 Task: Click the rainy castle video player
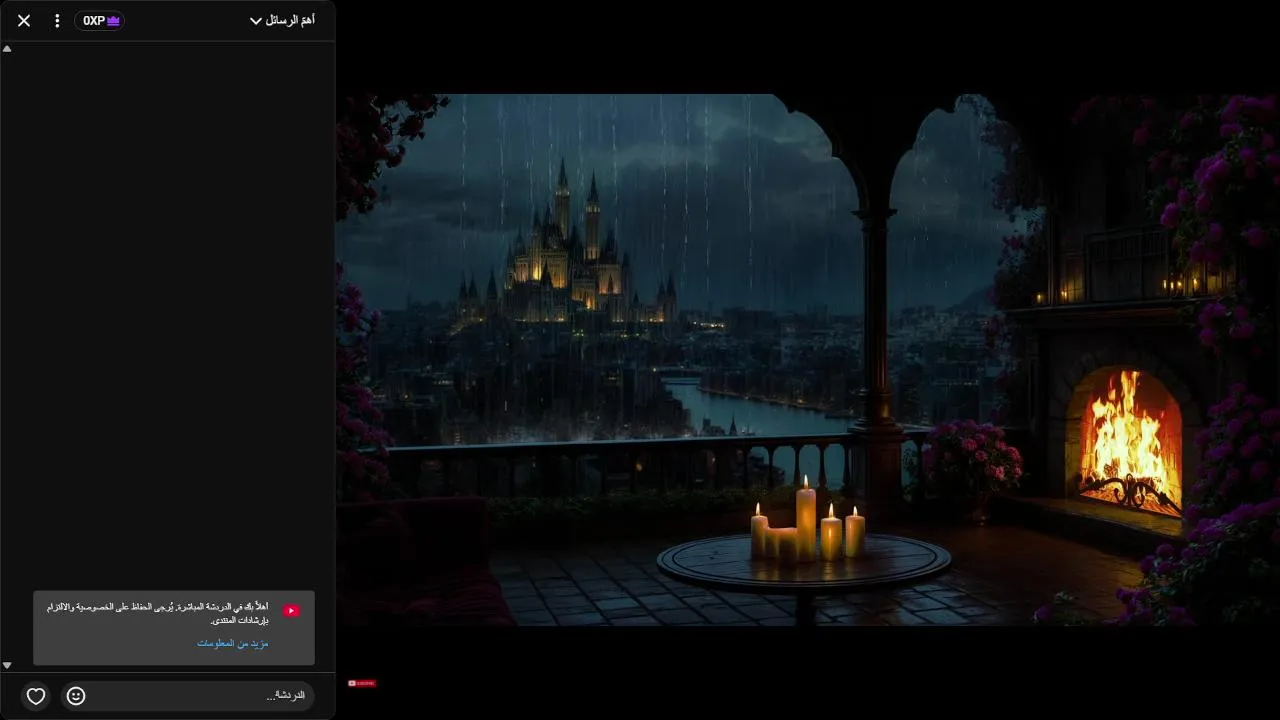(808, 360)
